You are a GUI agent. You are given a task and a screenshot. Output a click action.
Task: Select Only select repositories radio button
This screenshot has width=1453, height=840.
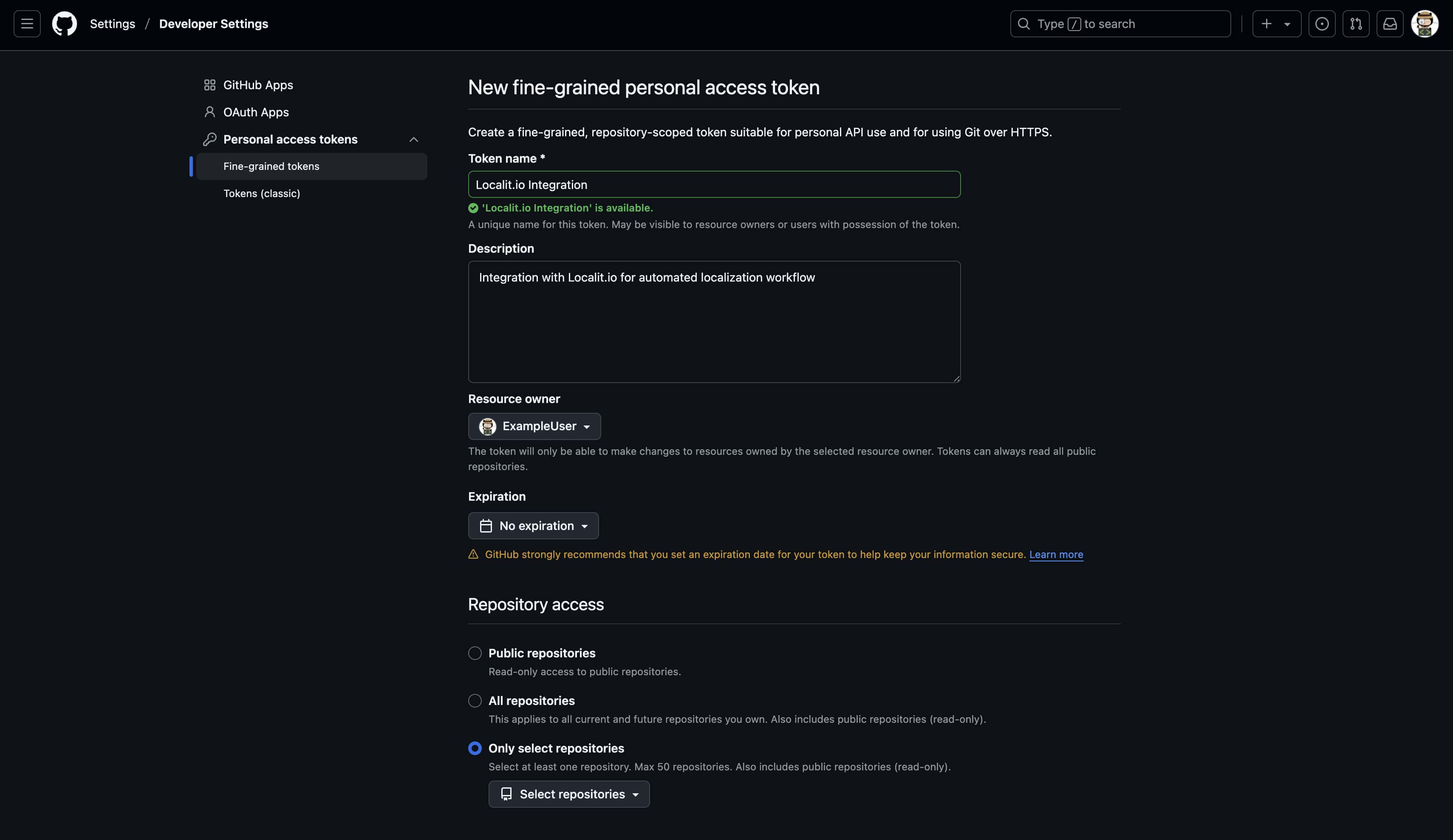click(475, 748)
